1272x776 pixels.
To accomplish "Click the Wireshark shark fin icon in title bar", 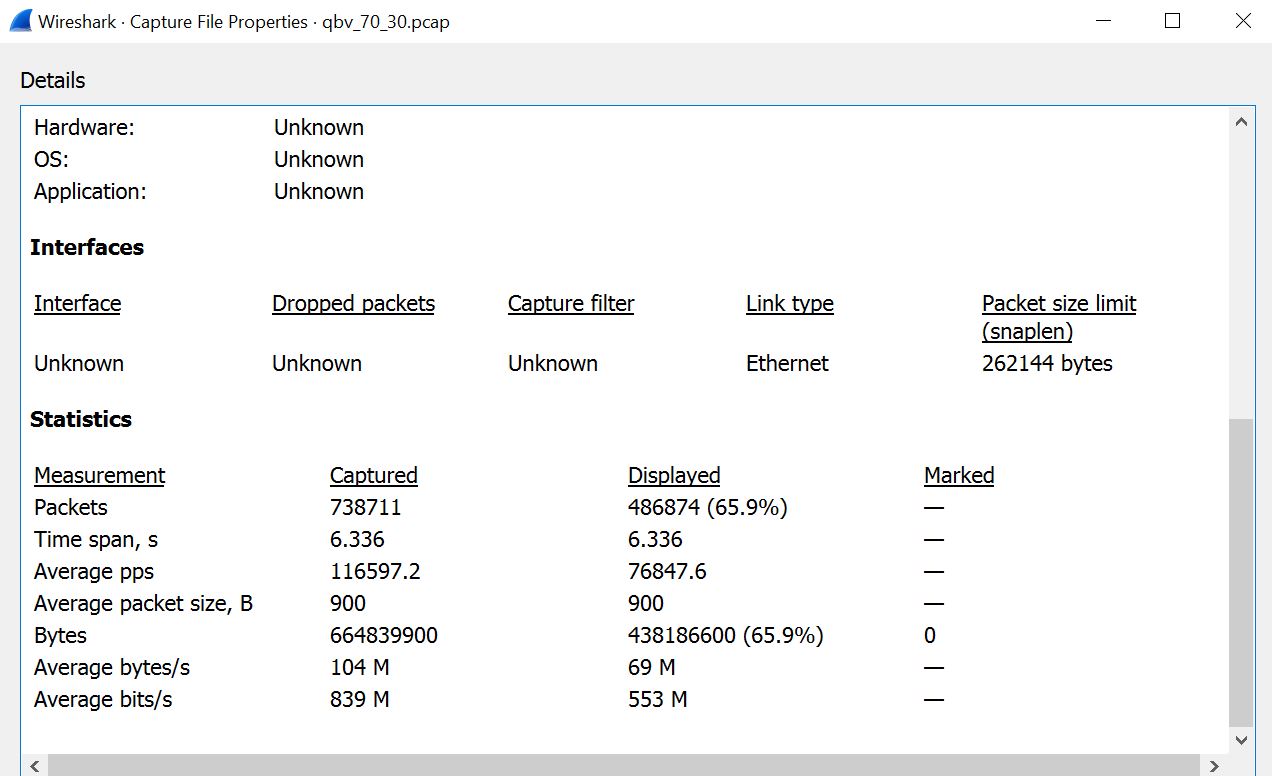I will [x=20, y=21].
